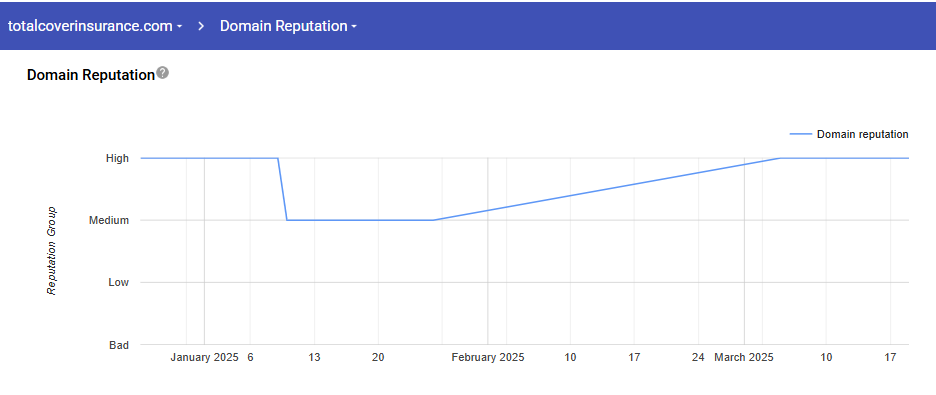Screen dimensions: 936x395
Task: Expand the Domain Reputation dashboard dropdown
Action: click(288, 26)
